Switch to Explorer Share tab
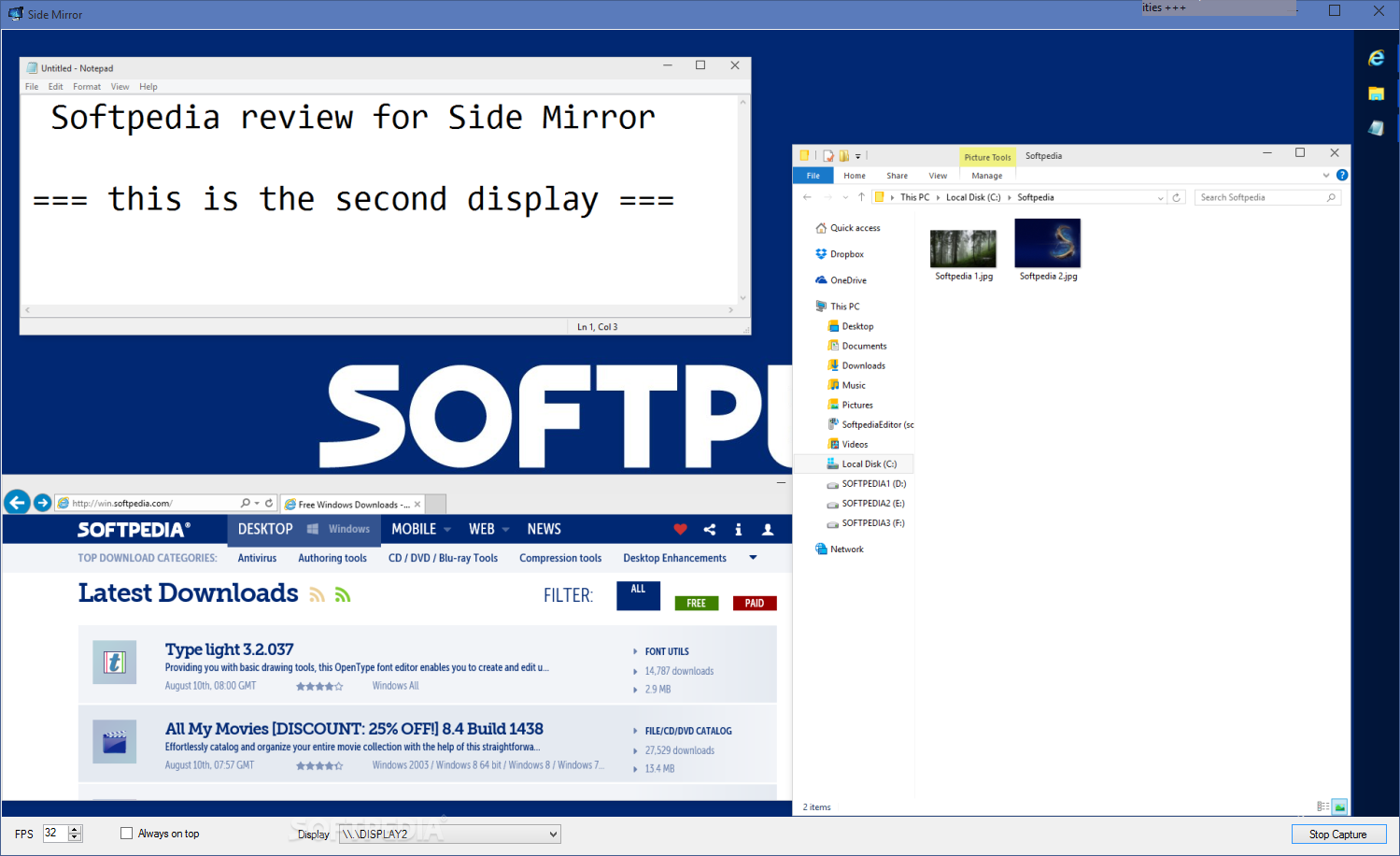Screen dimensions: 1400x856 coord(897,176)
